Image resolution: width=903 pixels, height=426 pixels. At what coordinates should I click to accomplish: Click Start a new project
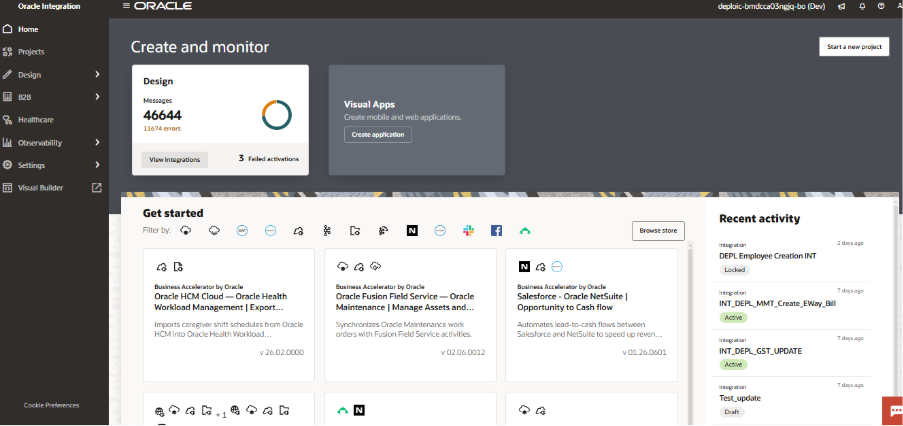(x=854, y=47)
